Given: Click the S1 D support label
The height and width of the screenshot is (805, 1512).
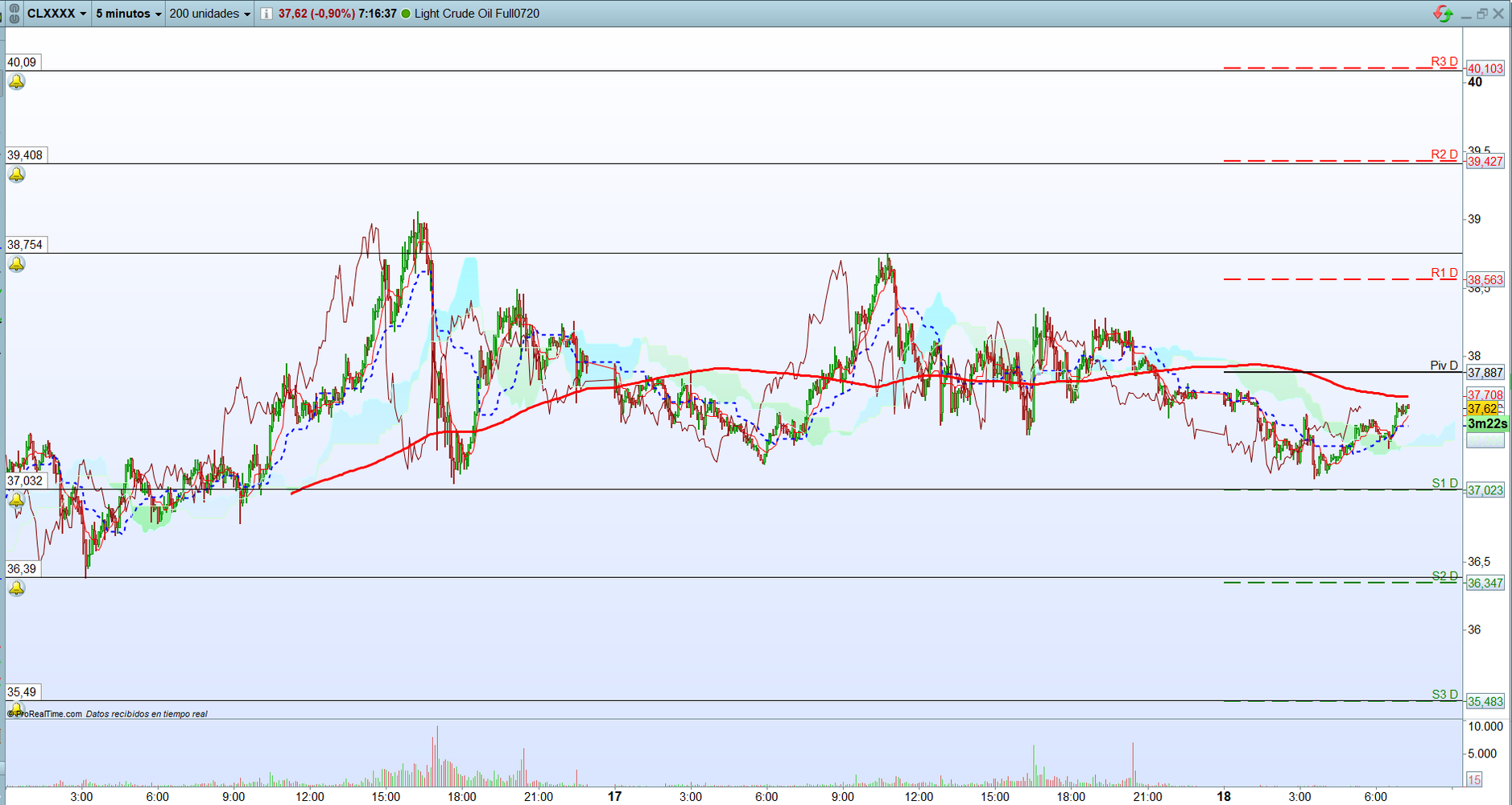Looking at the screenshot, I should (1444, 483).
